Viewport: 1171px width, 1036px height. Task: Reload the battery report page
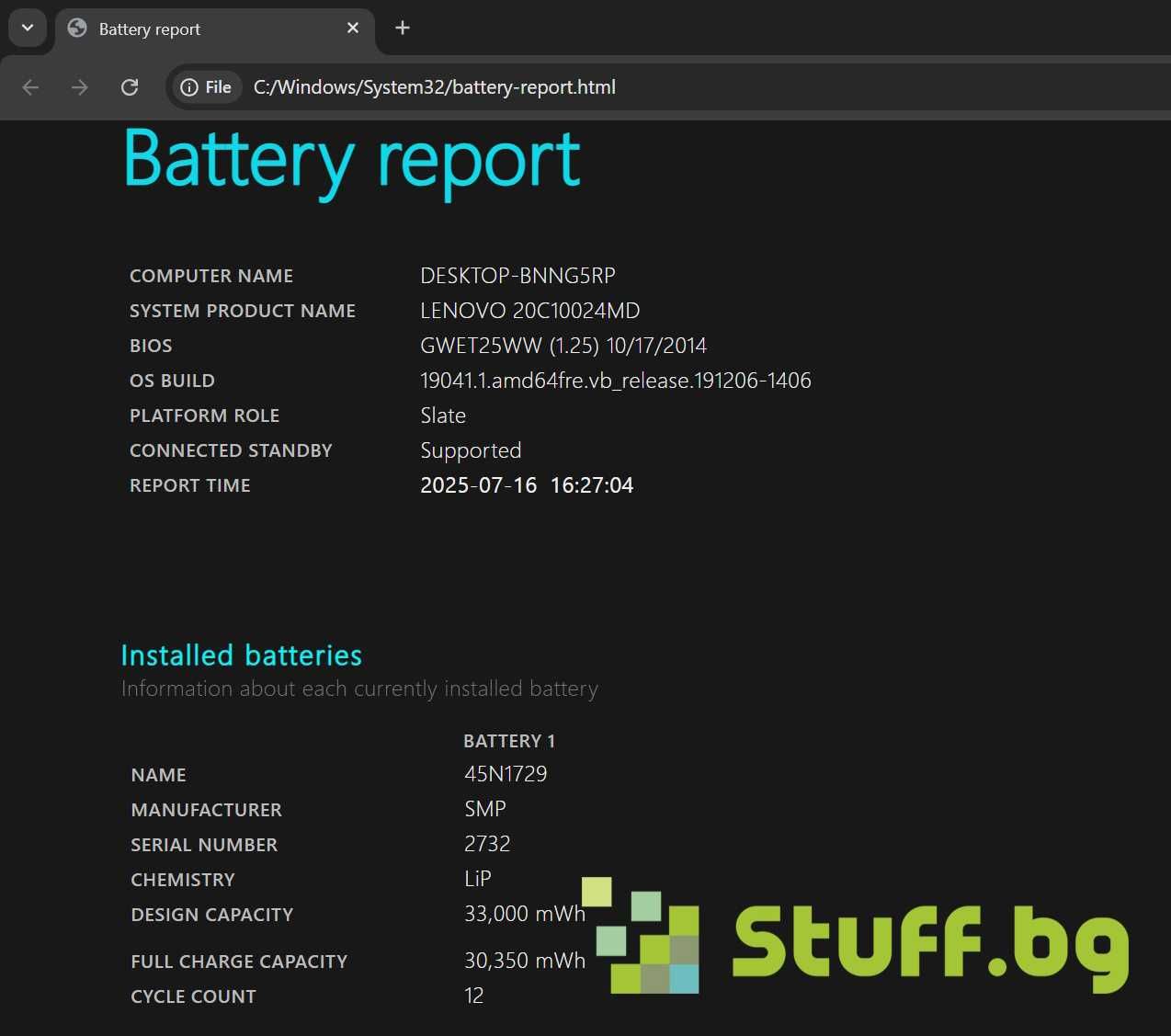tap(130, 87)
